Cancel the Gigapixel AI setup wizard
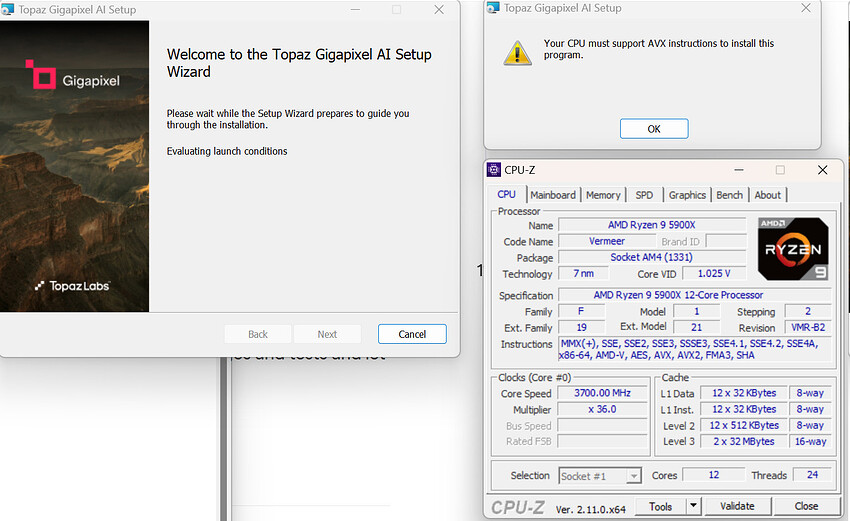This screenshot has width=850, height=521. click(x=412, y=334)
